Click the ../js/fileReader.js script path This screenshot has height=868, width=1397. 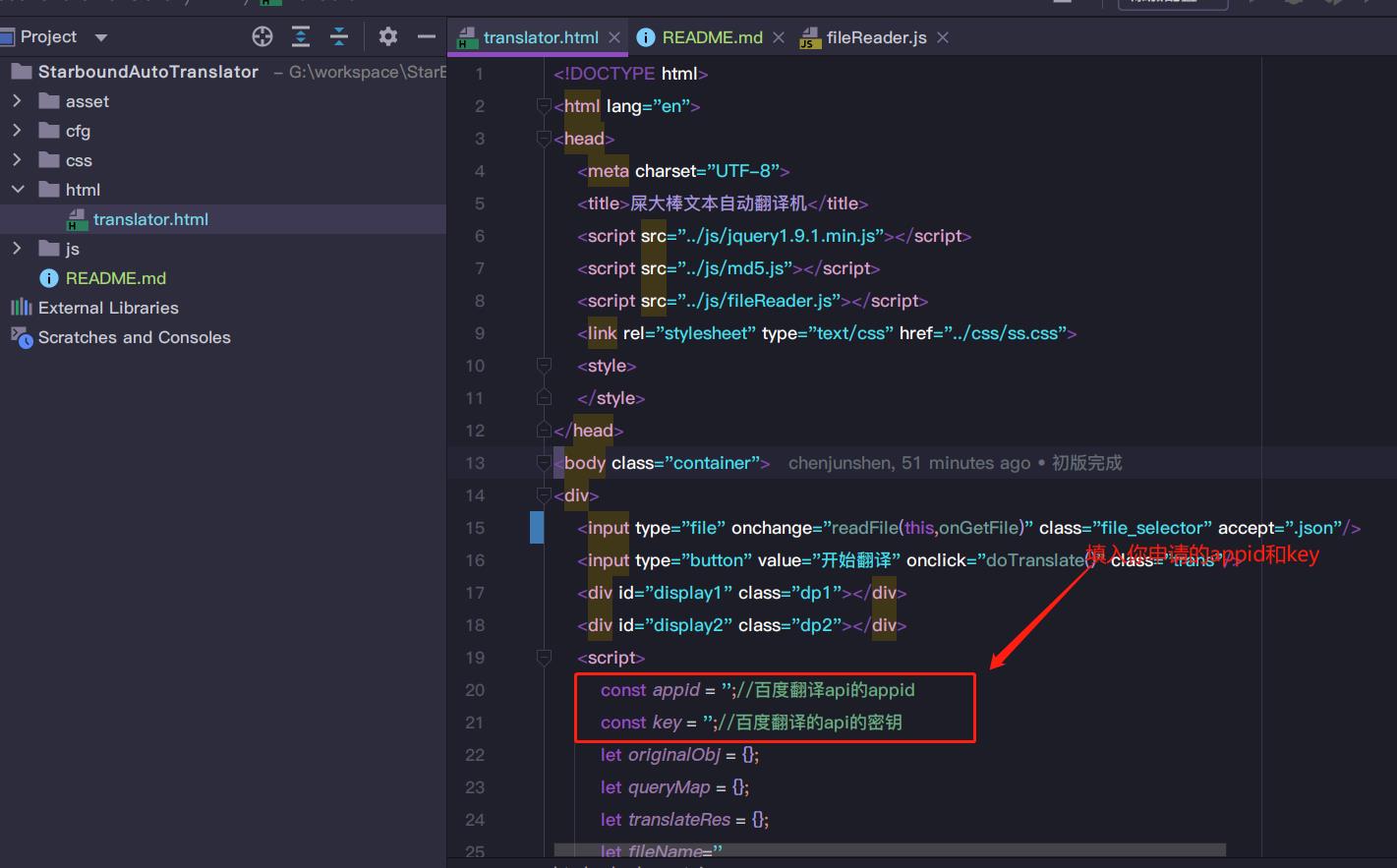(759, 301)
